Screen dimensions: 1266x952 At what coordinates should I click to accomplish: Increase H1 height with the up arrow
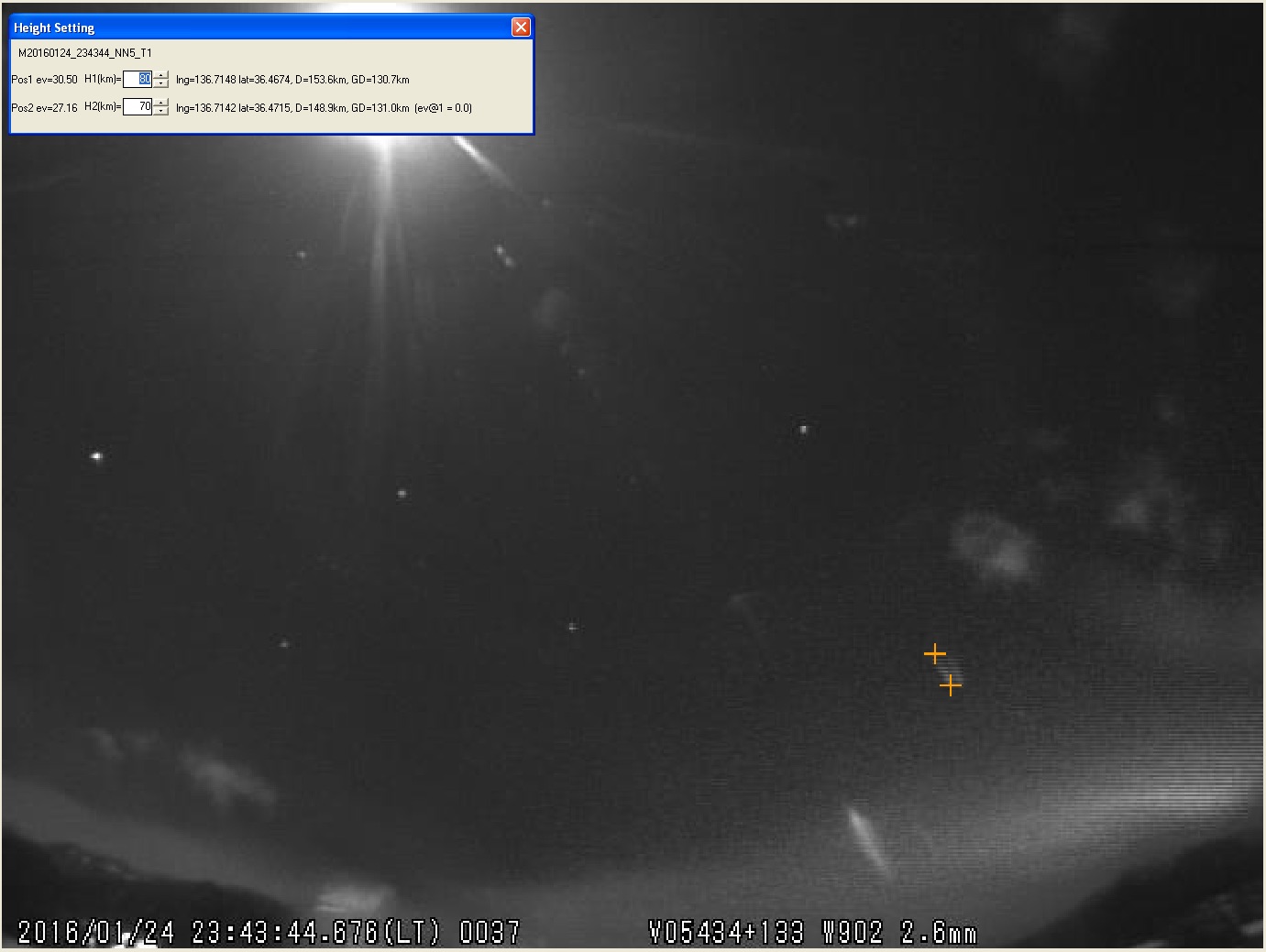coord(161,75)
